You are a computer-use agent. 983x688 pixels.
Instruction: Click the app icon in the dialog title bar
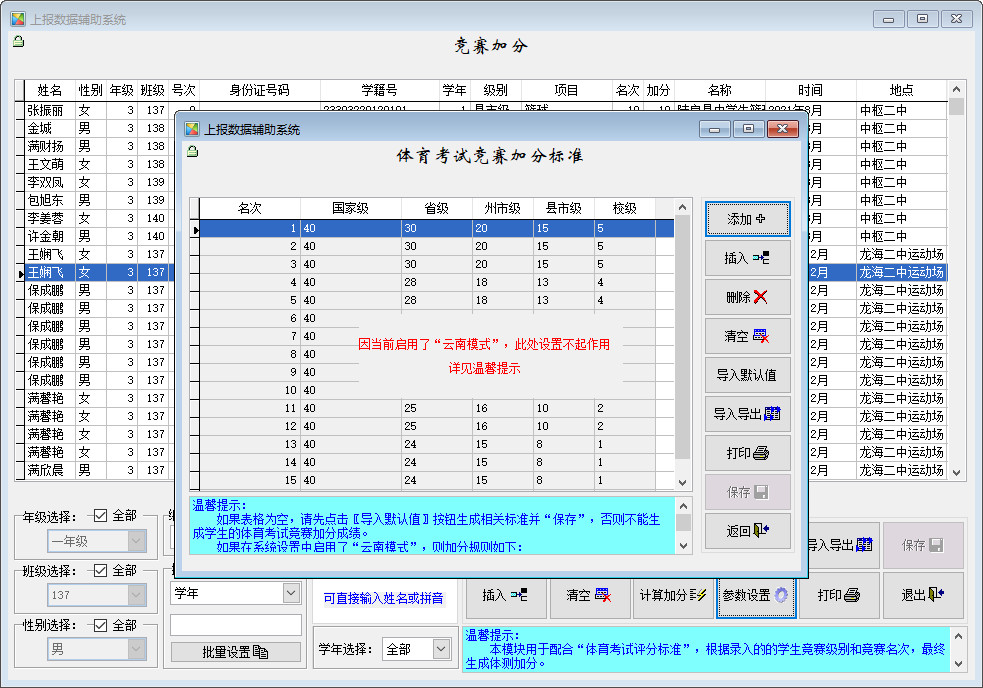pos(192,129)
